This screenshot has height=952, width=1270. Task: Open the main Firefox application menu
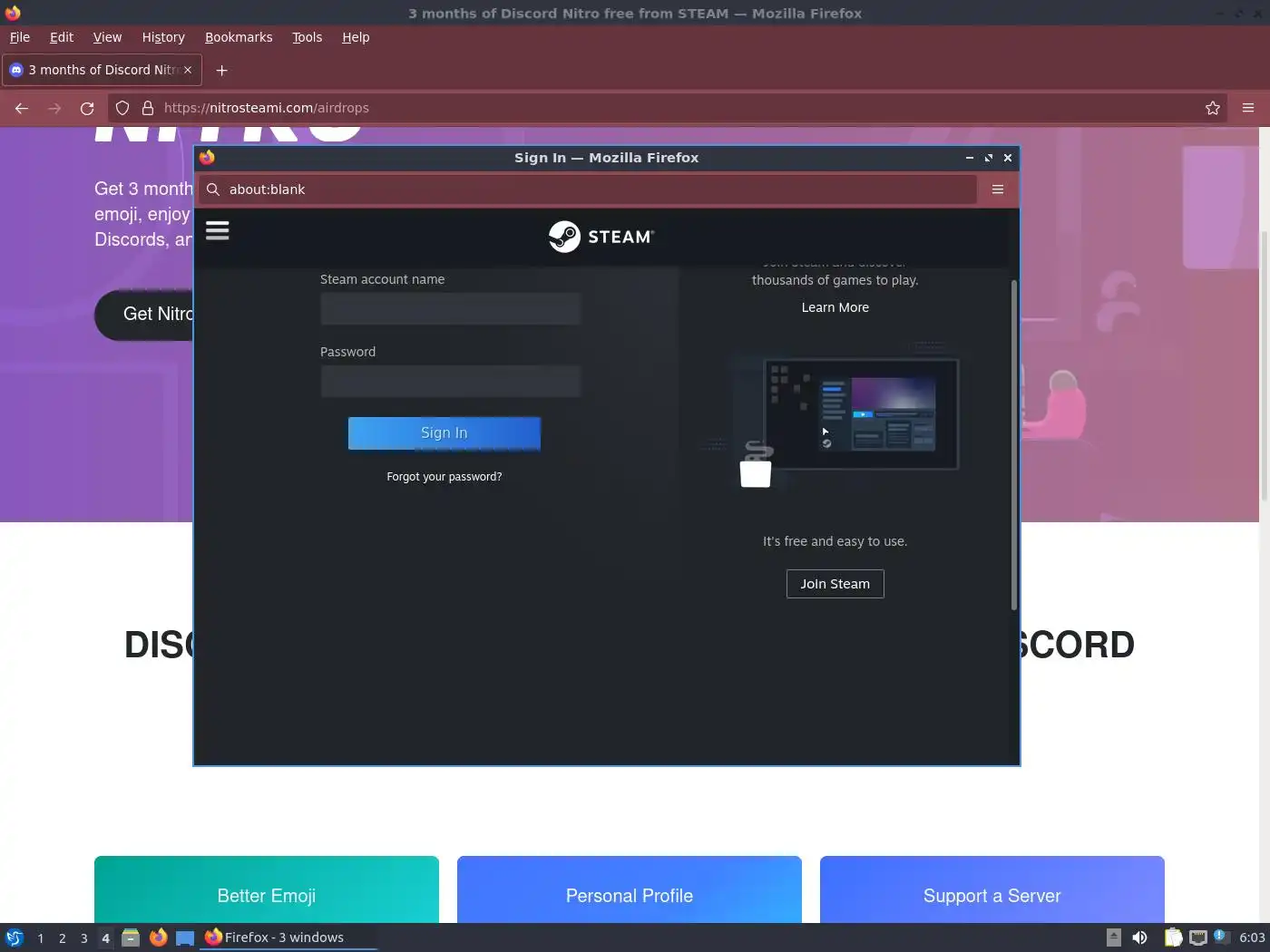pos(1248,108)
